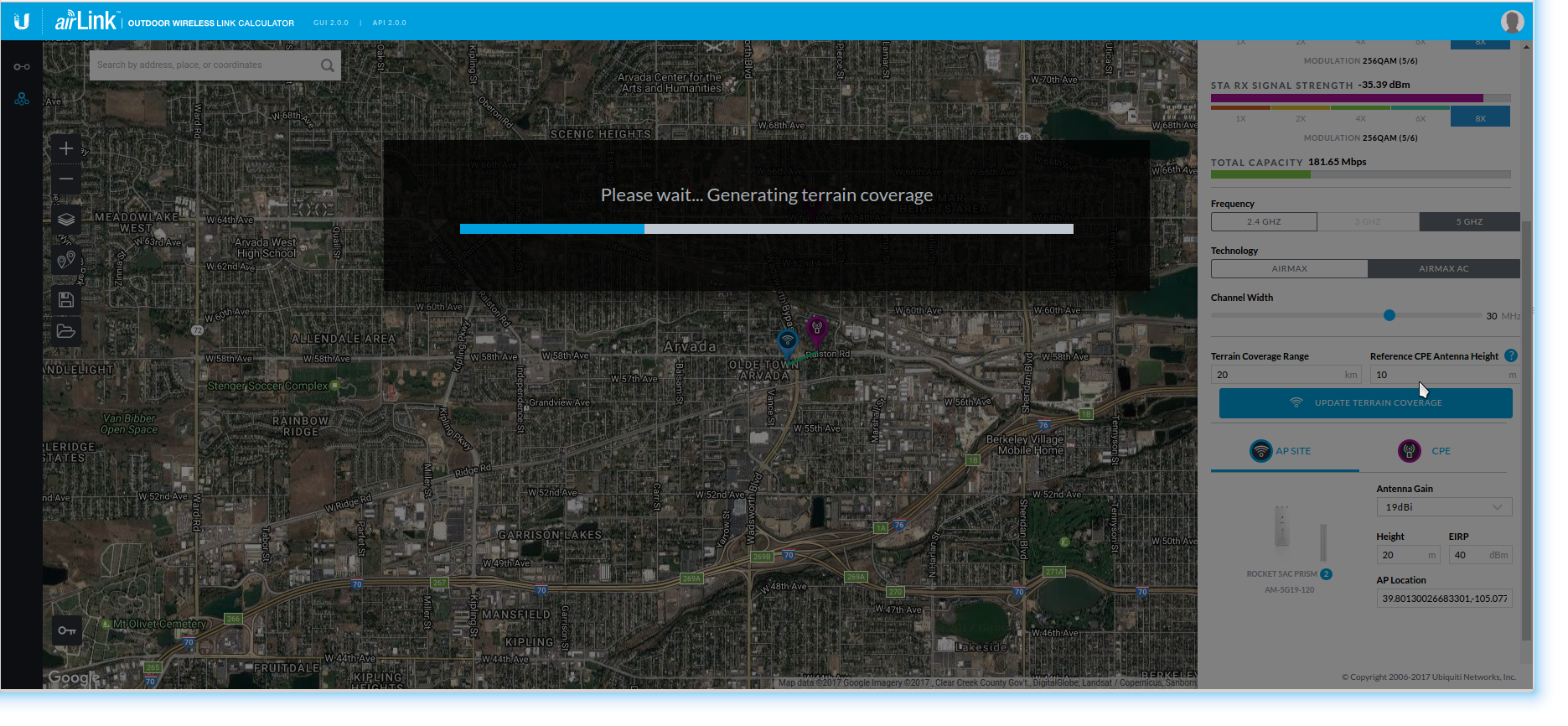Choose airMAX technology
Image resolution: width=1568 pixels, height=726 pixels.
pyautogui.click(x=1289, y=269)
